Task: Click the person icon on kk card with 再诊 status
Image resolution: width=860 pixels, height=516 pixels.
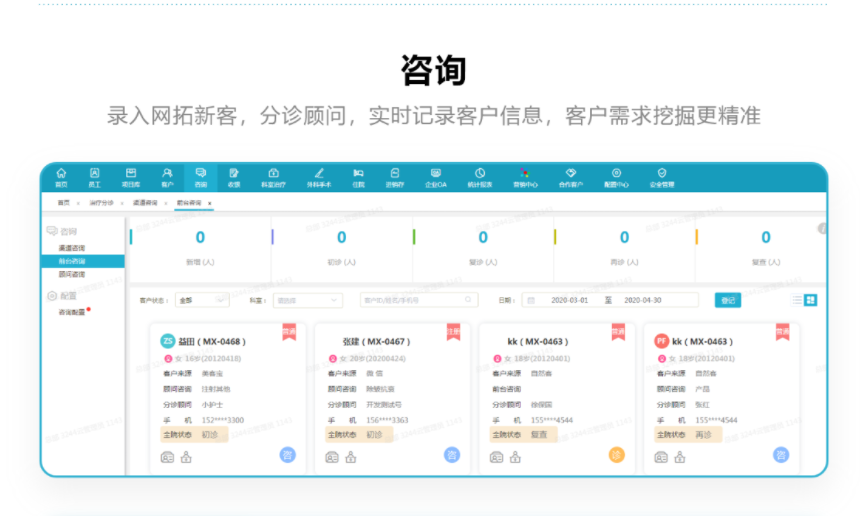Action: (x=680, y=457)
